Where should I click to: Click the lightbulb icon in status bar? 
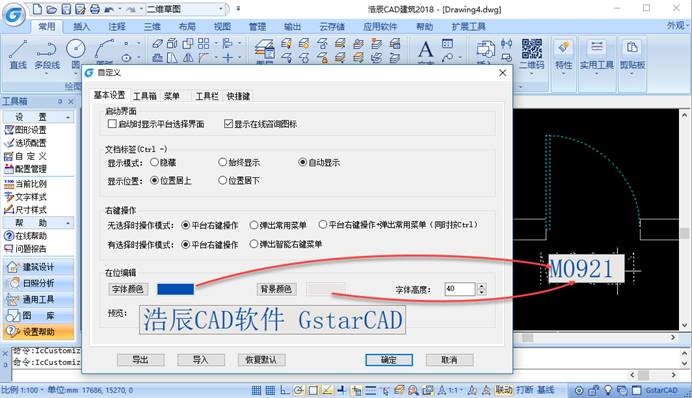[608, 390]
